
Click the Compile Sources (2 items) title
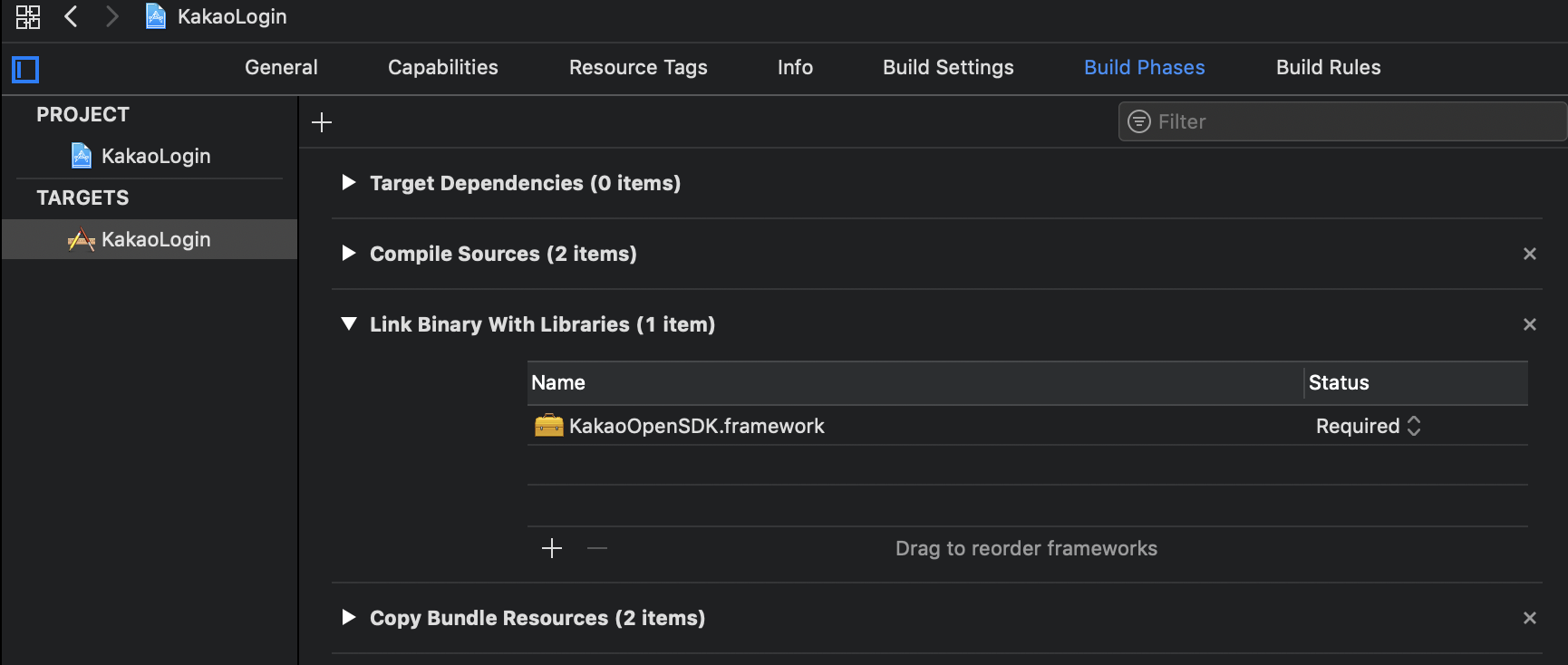pos(503,254)
